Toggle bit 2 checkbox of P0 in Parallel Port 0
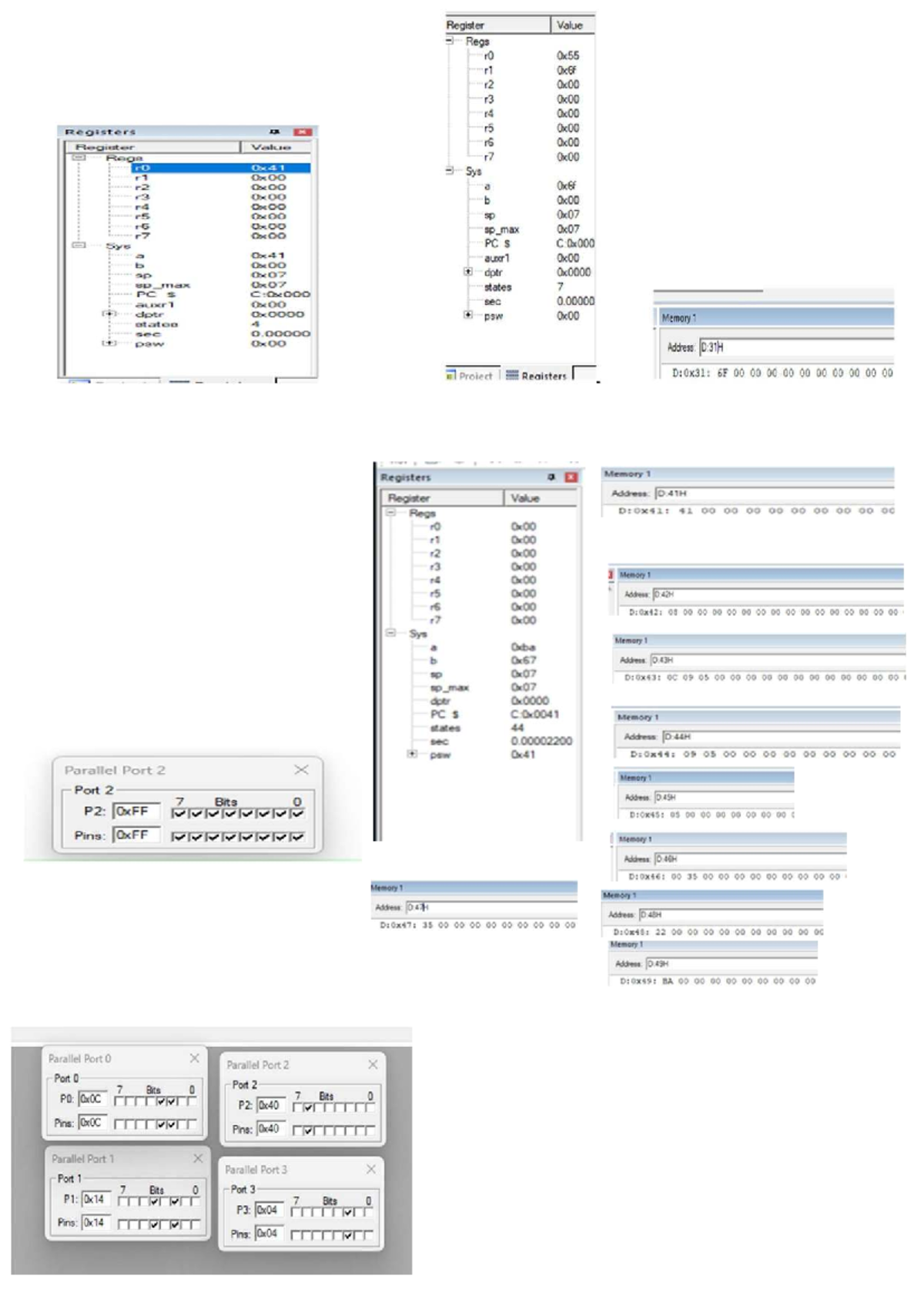924x1306 pixels. pos(171,1101)
